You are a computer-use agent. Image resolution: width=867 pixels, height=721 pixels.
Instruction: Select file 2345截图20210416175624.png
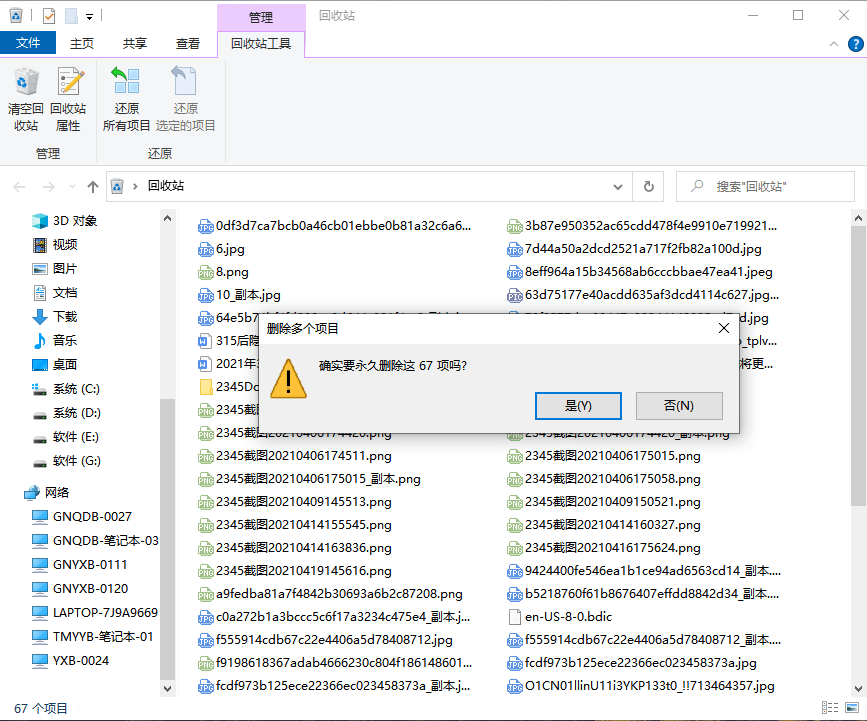604,548
